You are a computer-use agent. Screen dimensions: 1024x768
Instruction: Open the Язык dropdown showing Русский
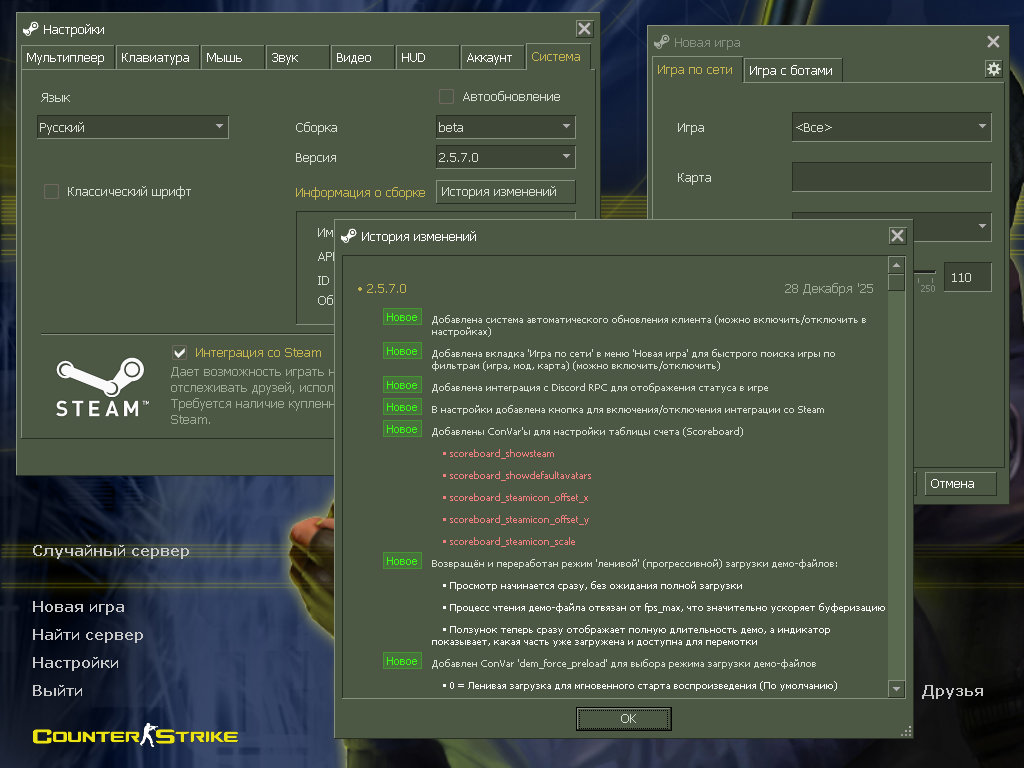[x=133, y=127]
